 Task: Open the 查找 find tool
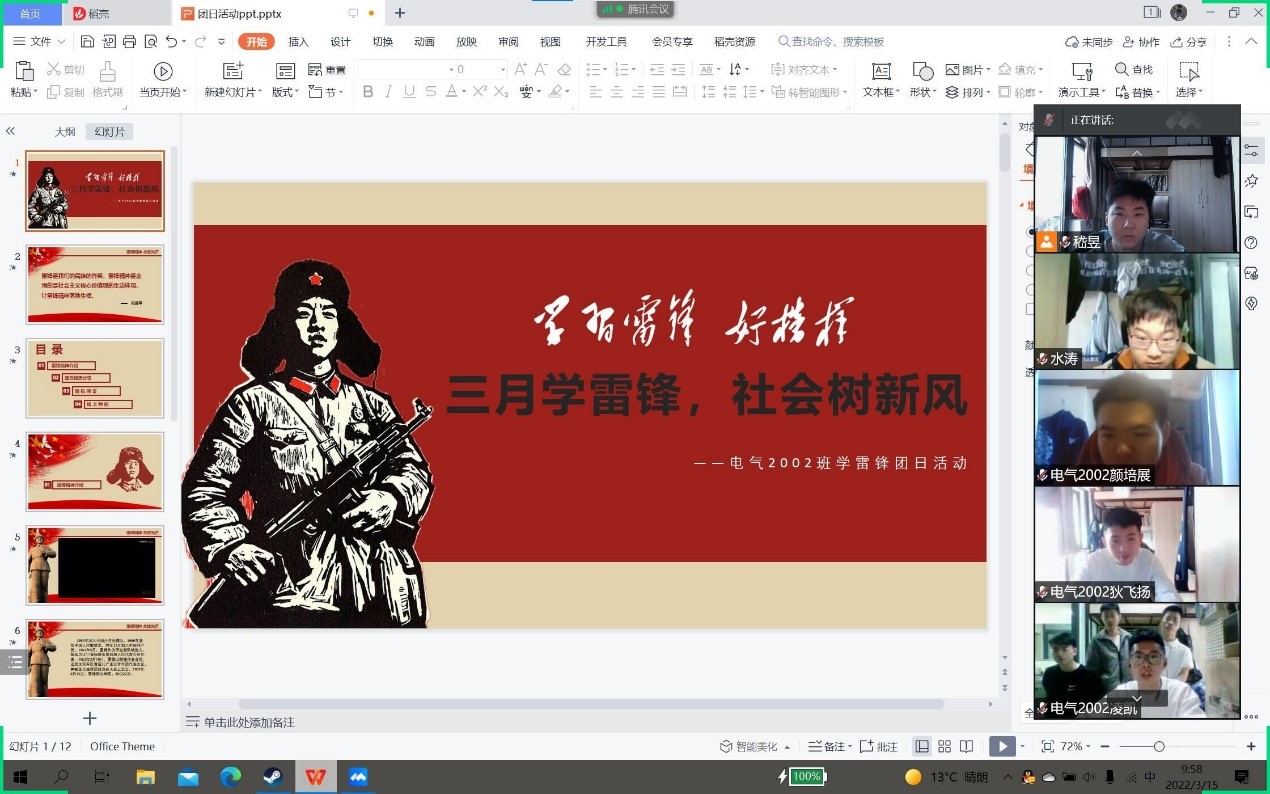[1134, 70]
